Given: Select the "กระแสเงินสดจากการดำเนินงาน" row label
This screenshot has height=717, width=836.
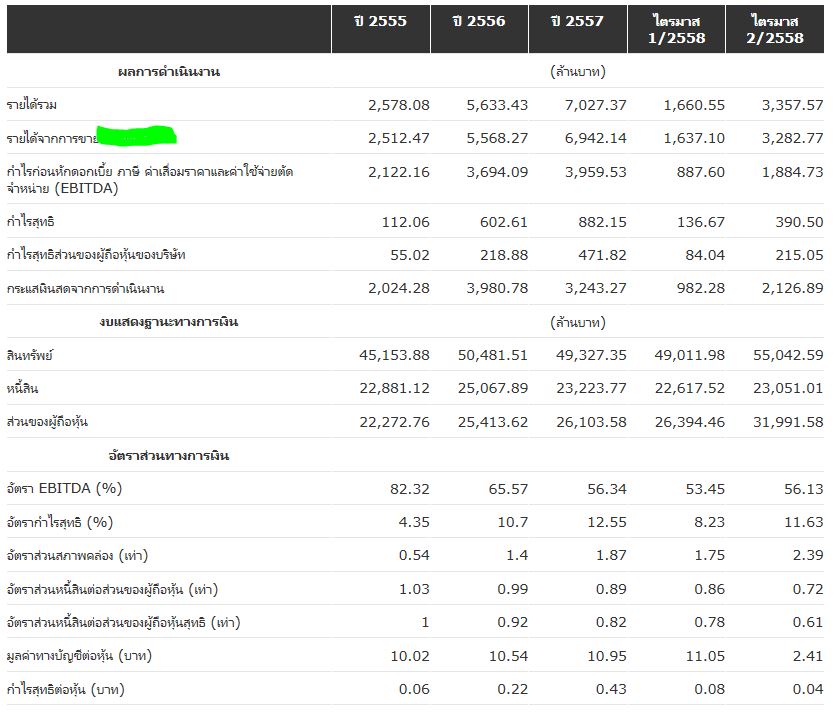Looking at the screenshot, I should 85,289.
